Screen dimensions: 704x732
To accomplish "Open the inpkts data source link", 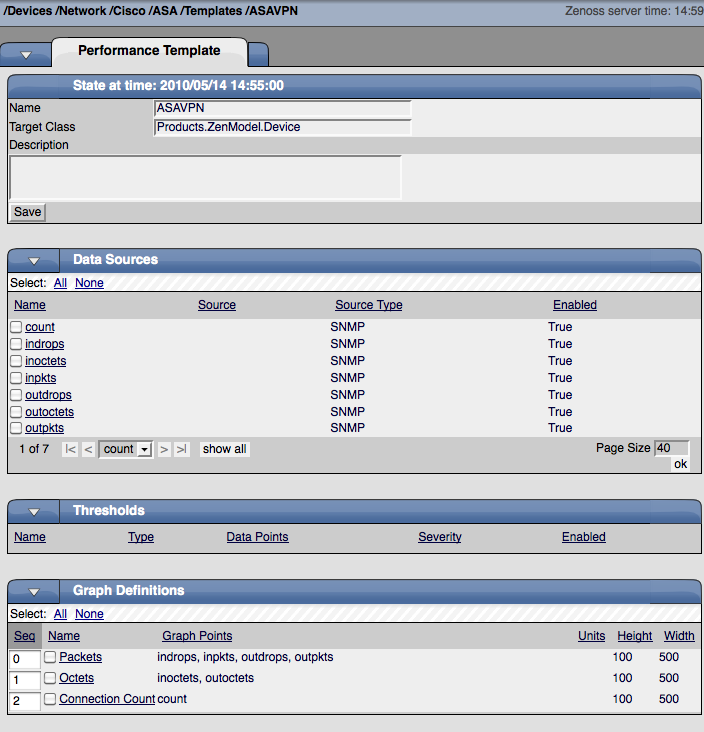I will 41,378.
